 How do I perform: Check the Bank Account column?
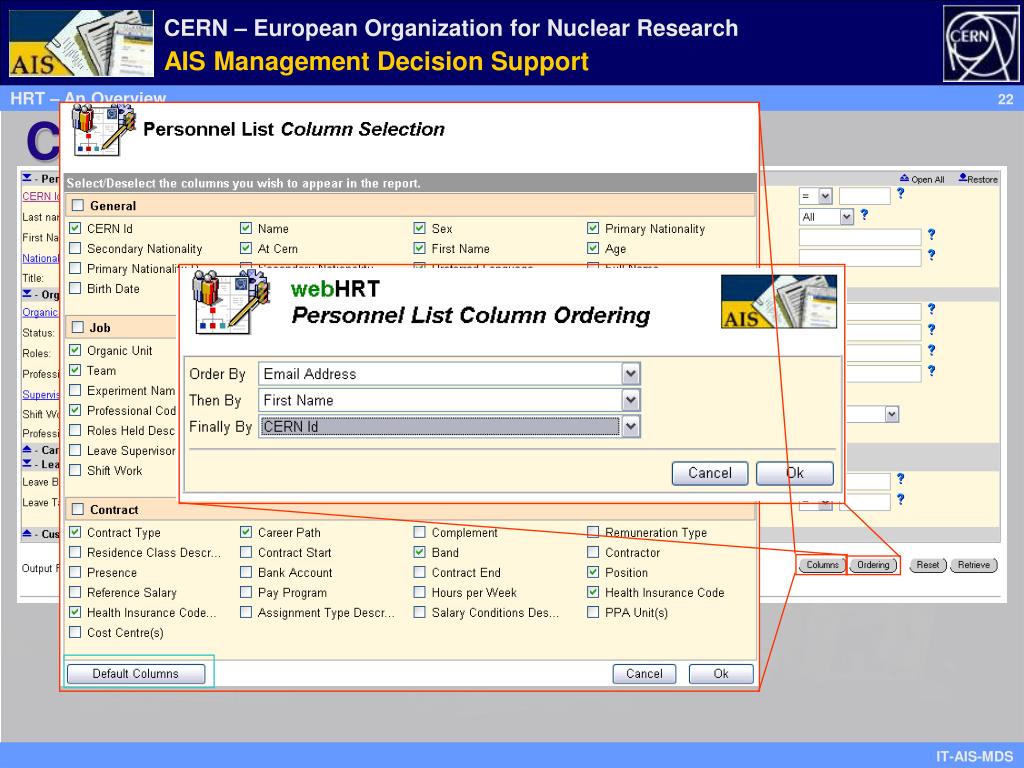[x=246, y=572]
